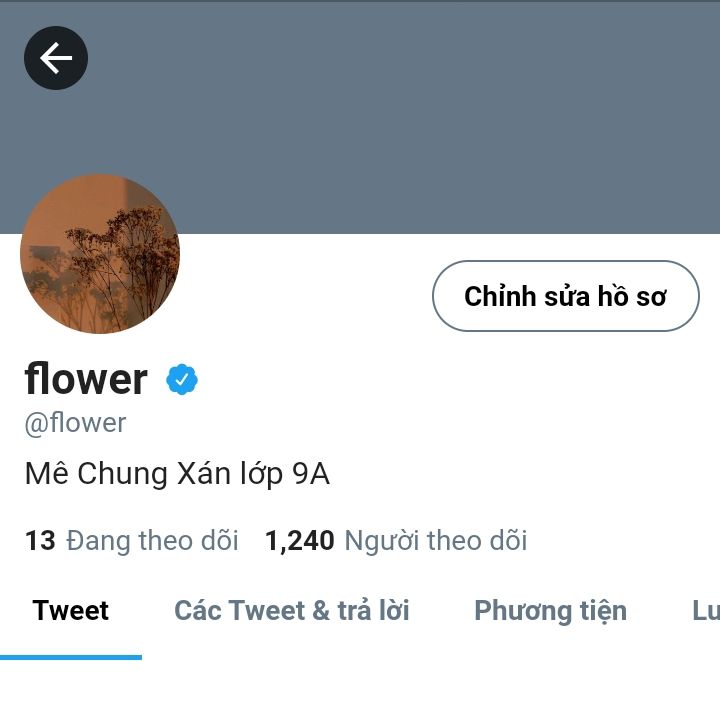The image size is (720, 720).
Task: Click the 1,240 follower count number
Action: click(299, 540)
